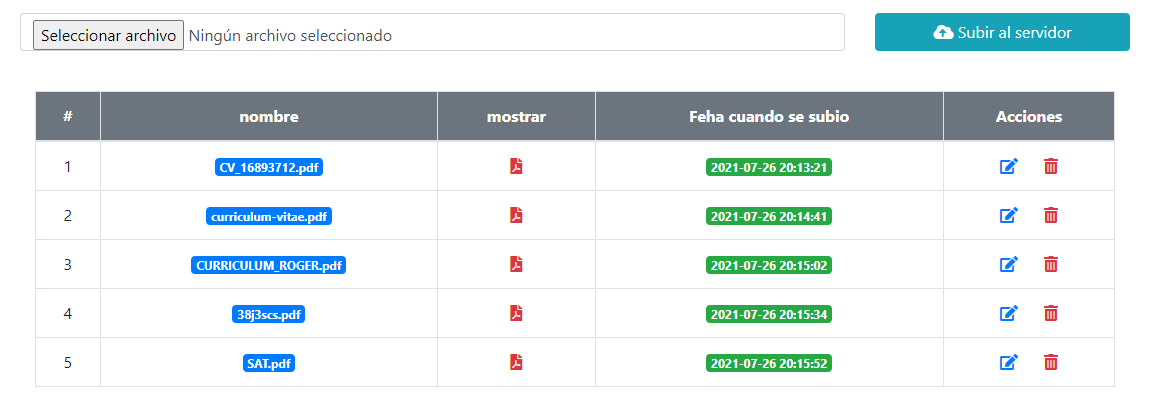Edit the 38j3scs.pdf row

point(1009,314)
